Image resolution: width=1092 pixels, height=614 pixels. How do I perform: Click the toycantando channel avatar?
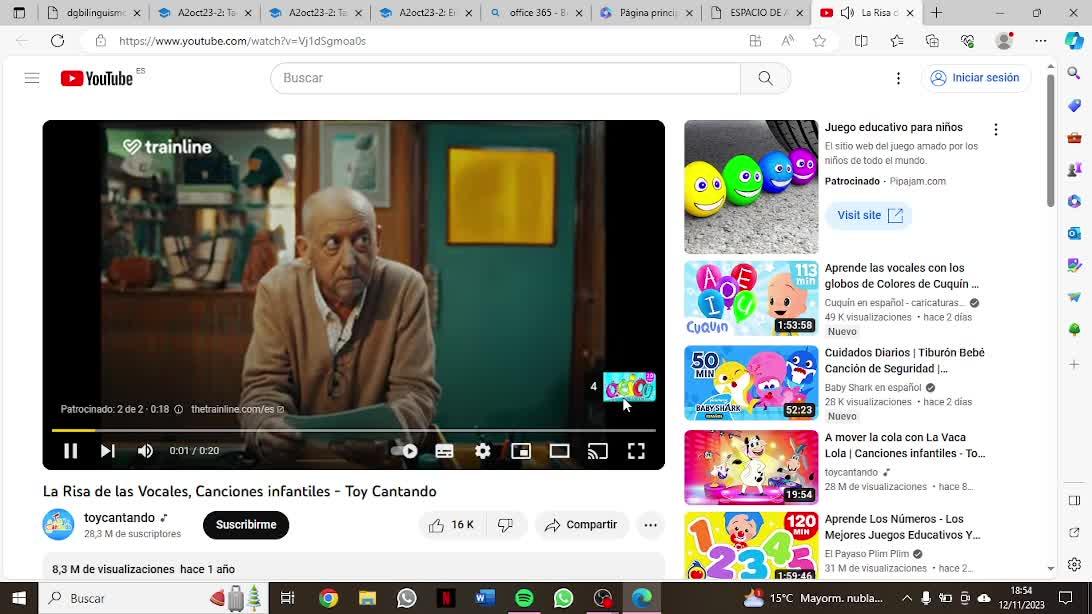[58, 524]
